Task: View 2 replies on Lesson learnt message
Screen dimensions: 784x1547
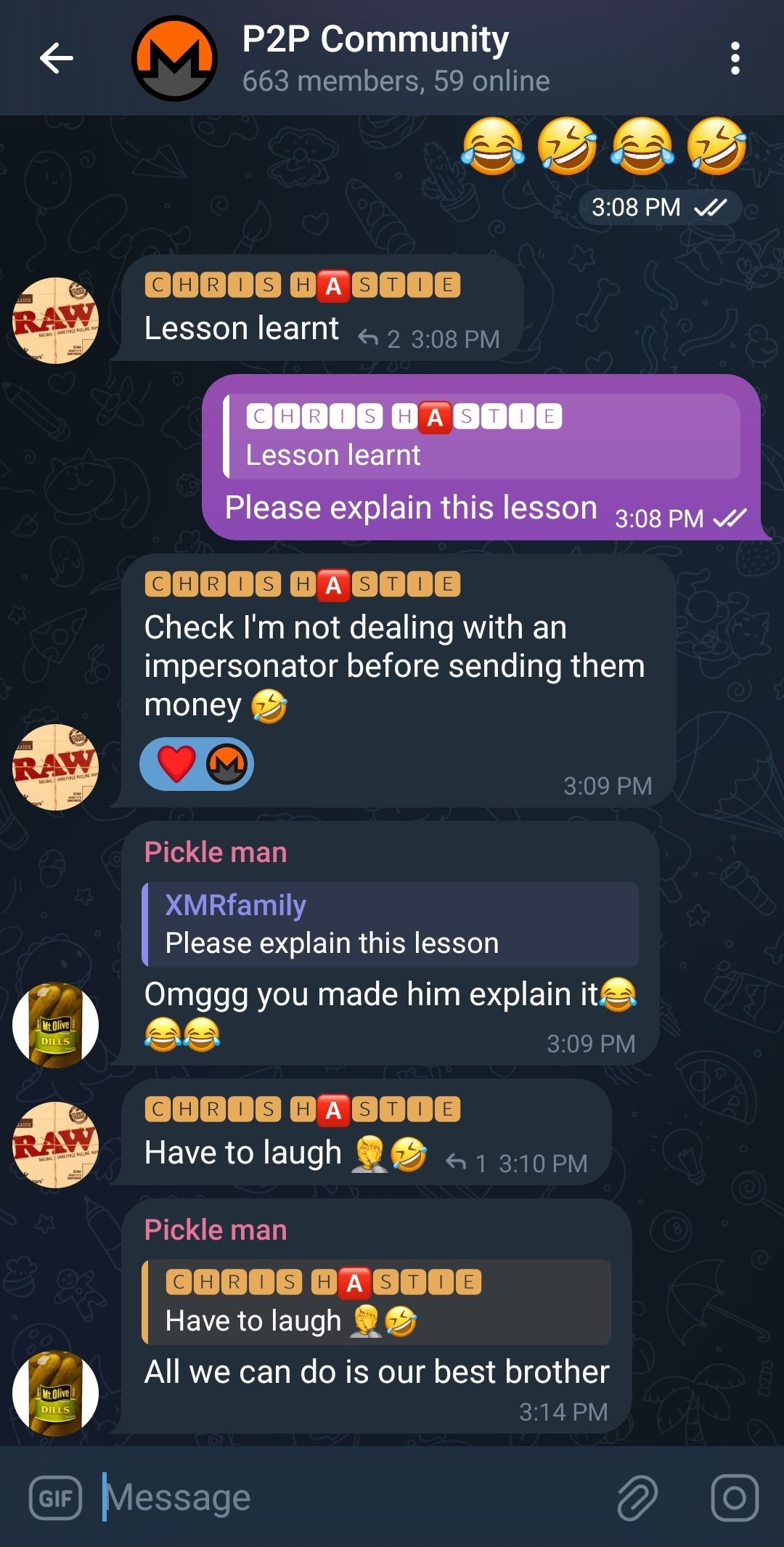Action: click(x=380, y=338)
